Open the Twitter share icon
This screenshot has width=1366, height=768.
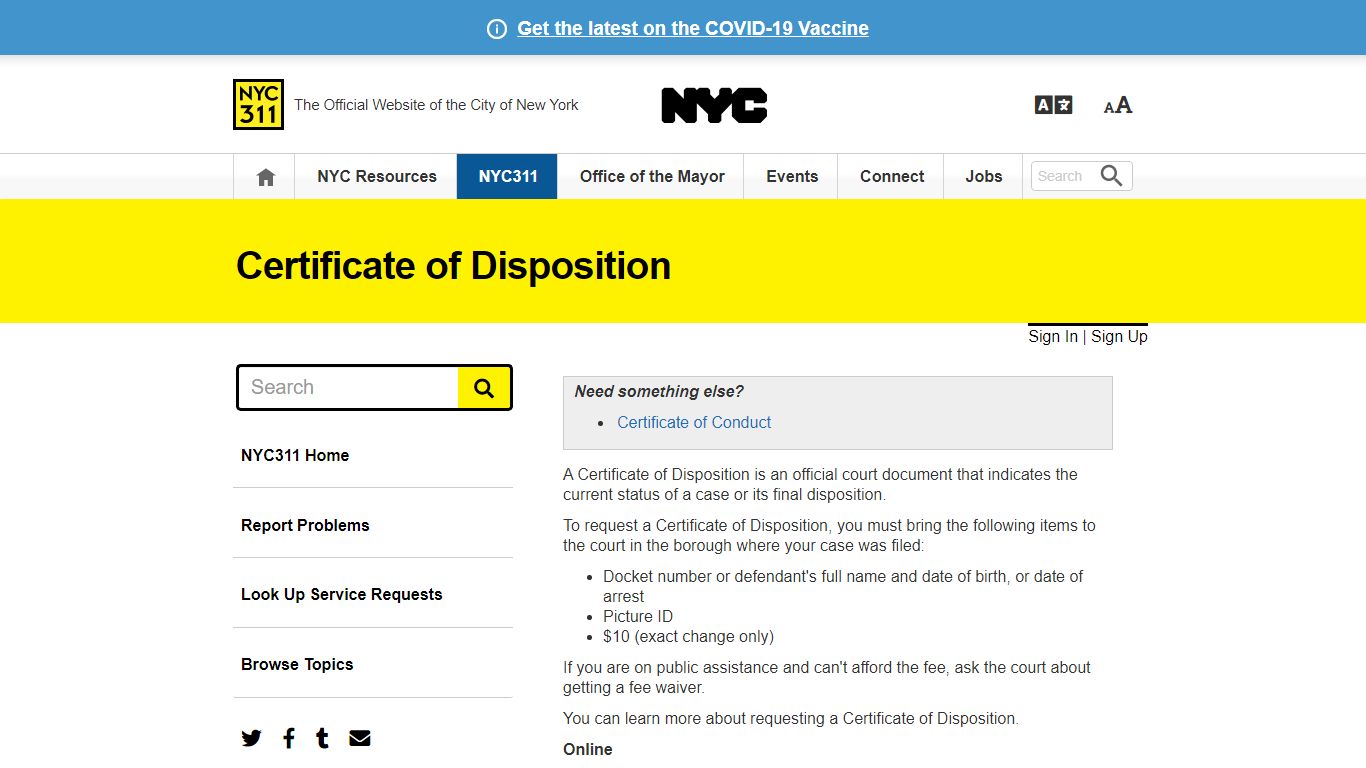pos(252,738)
